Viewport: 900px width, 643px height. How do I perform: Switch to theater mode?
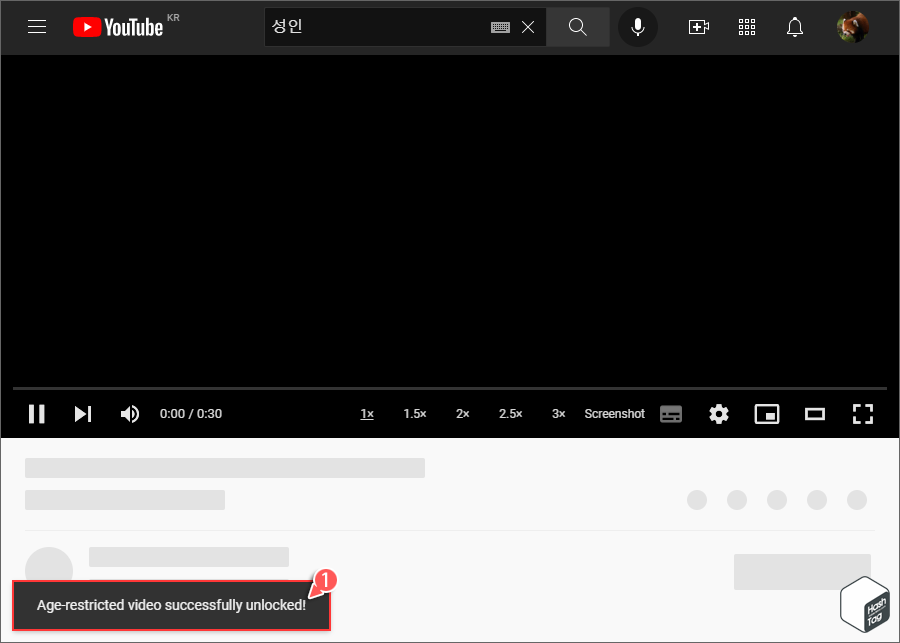815,413
